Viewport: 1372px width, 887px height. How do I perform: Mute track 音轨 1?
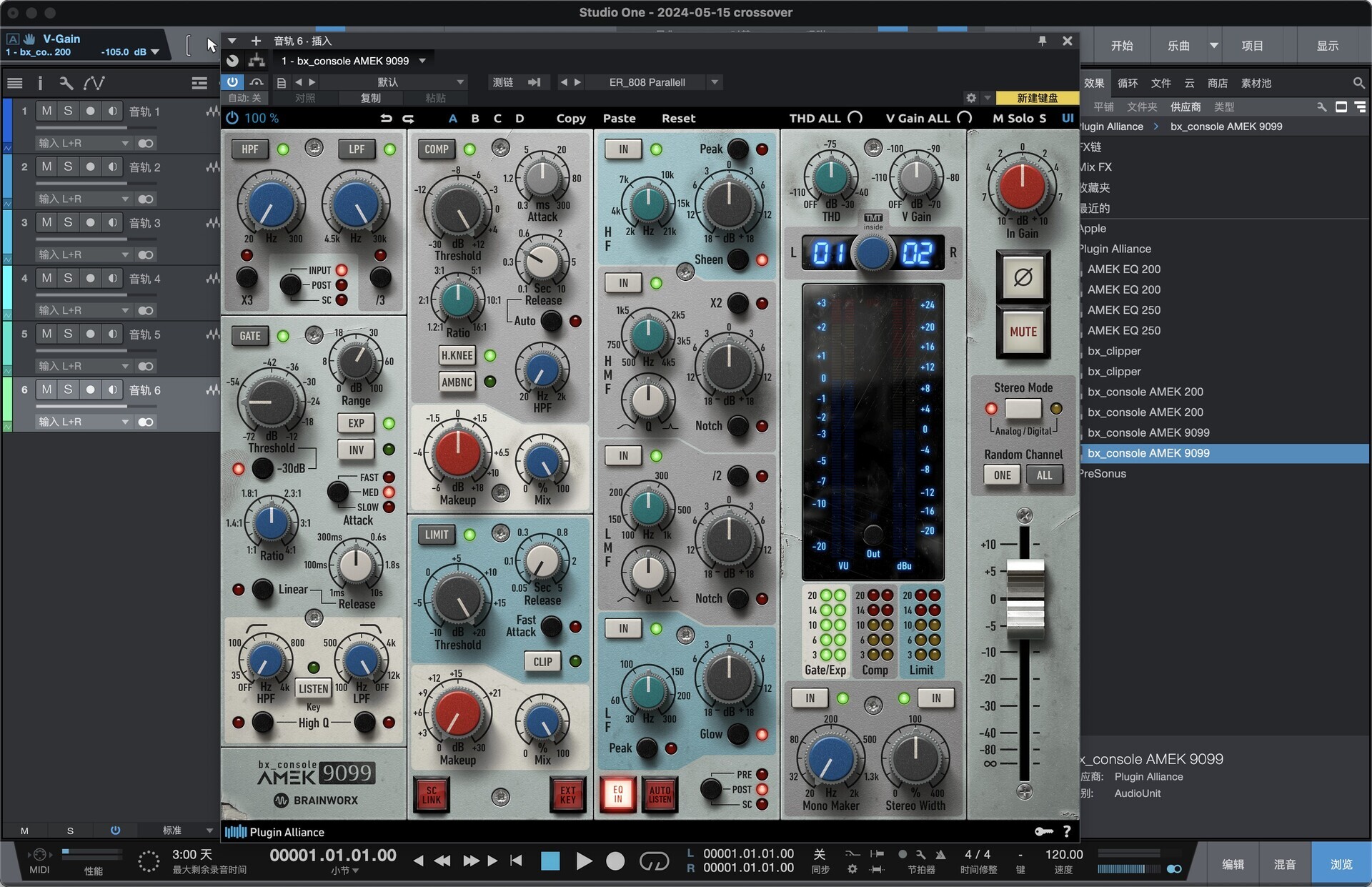click(46, 111)
